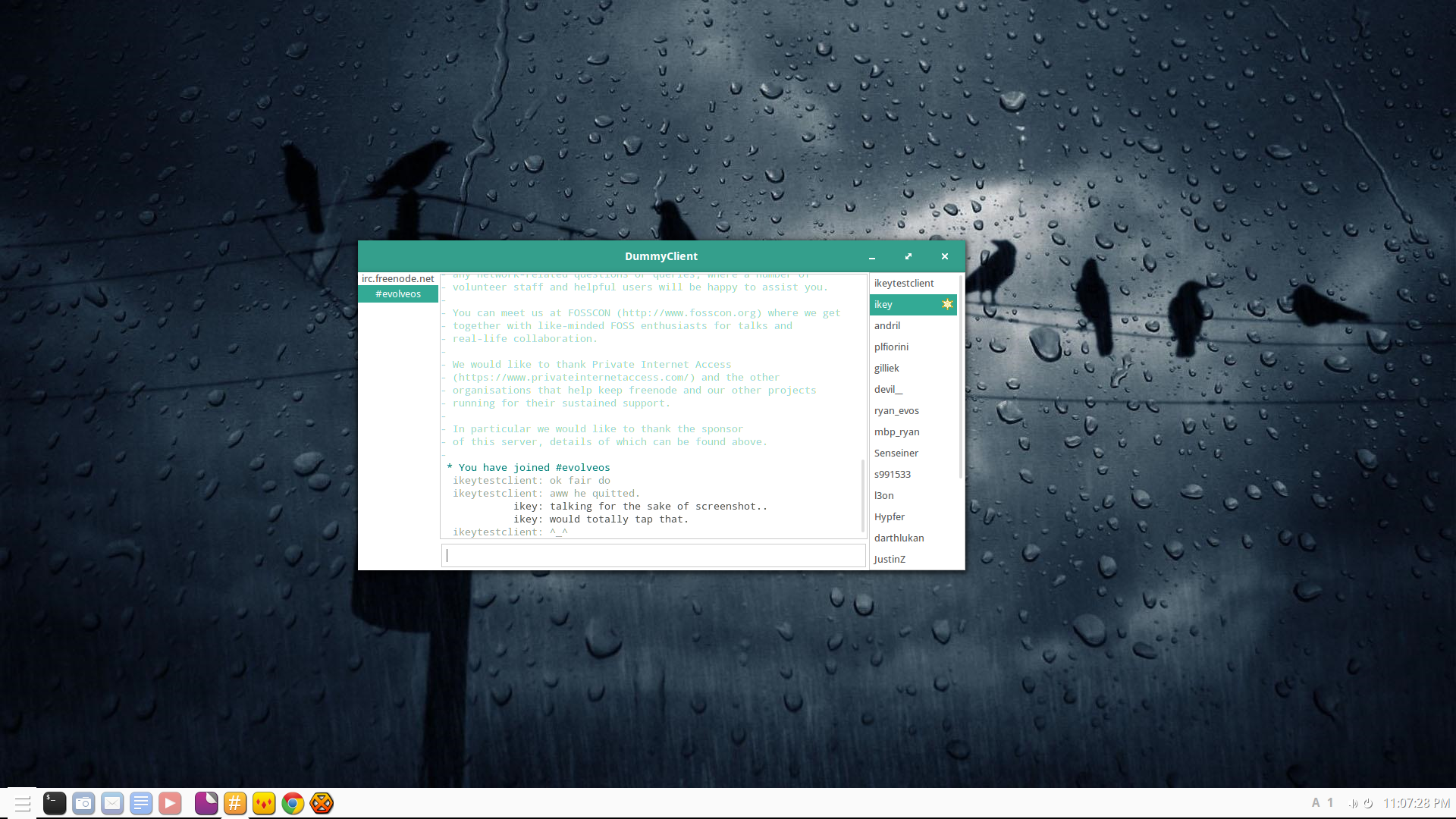The width and height of the screenshot is (1456, 819).
Task: Open the power button tray icon
Action: 1368,803
